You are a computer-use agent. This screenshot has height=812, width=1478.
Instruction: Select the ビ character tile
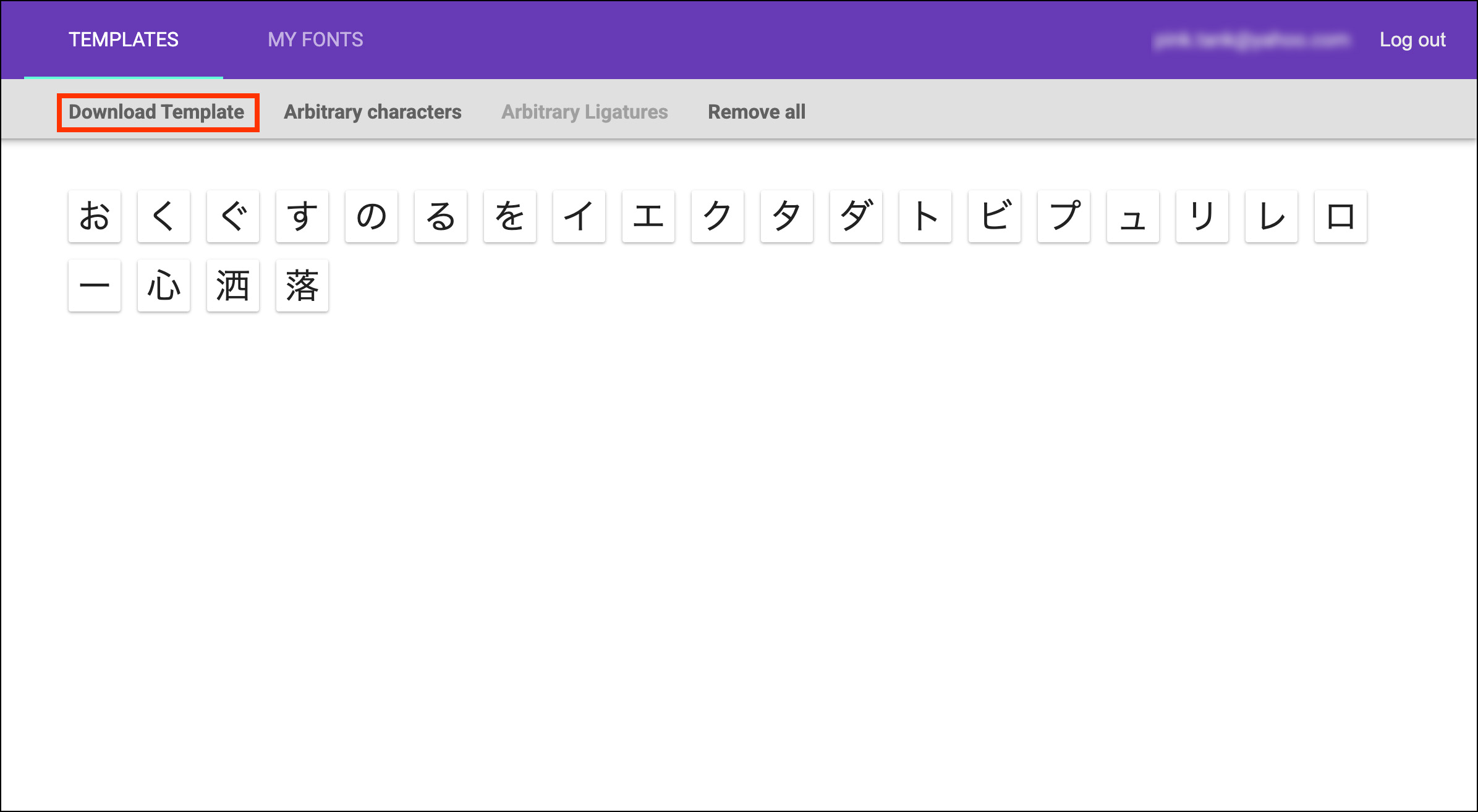coord(995,216)
